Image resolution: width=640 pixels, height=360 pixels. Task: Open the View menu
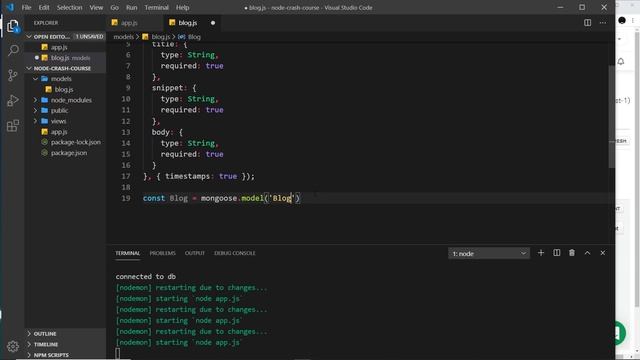tap(96, 7)
